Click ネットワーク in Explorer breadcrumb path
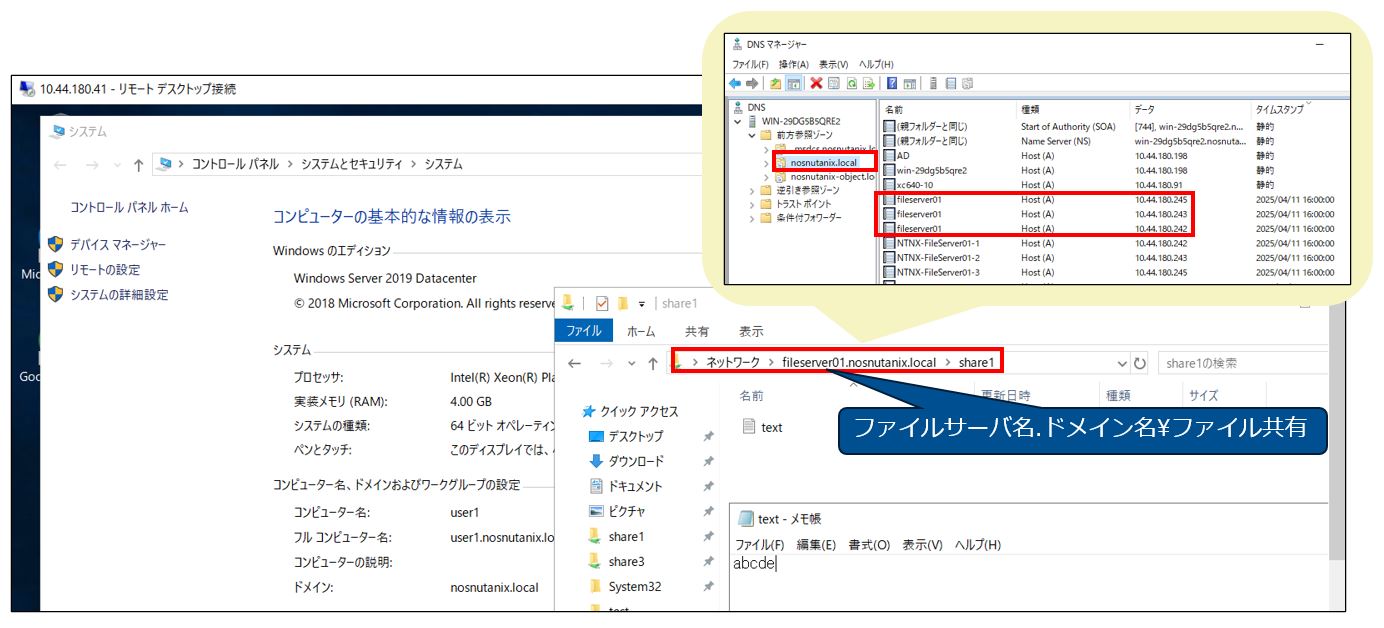The width and height of the screenshot is (1384, 628). coord(733,362)
